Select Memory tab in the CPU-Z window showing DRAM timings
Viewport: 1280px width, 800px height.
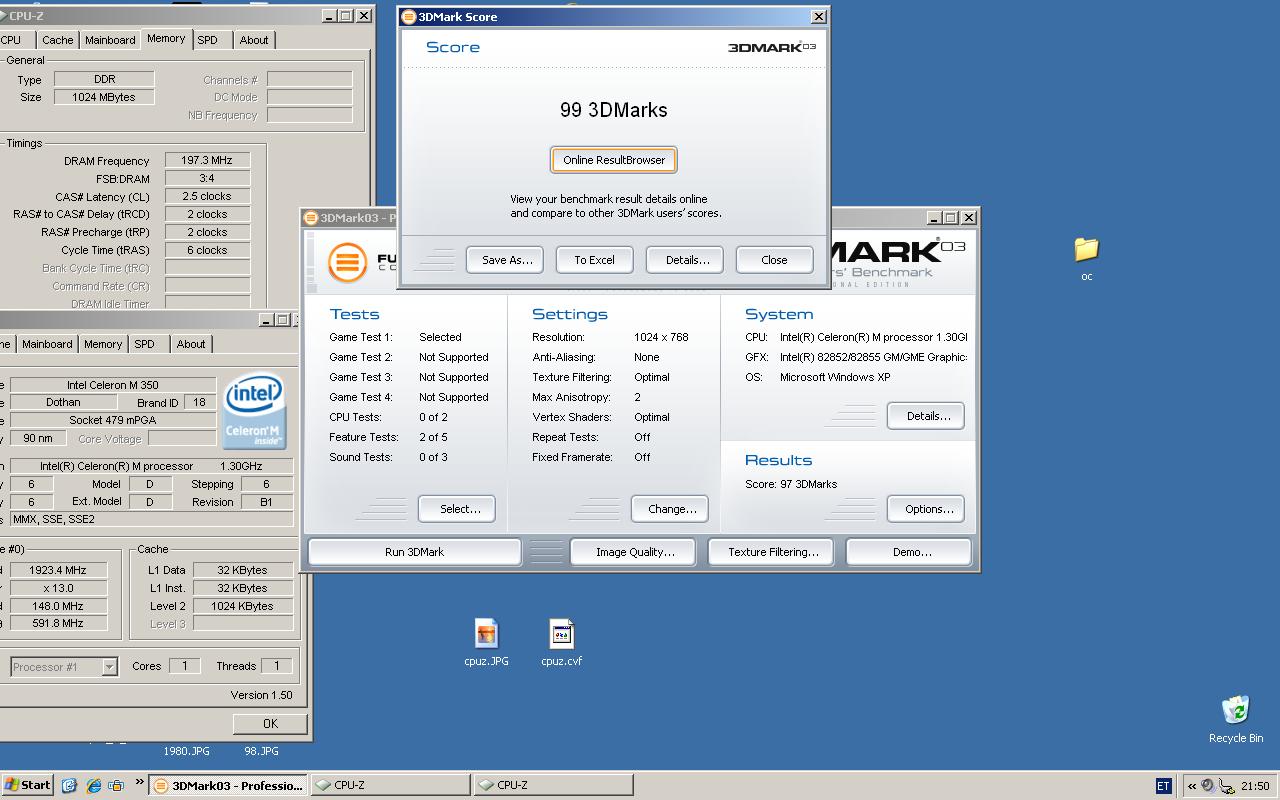[166, 38]
